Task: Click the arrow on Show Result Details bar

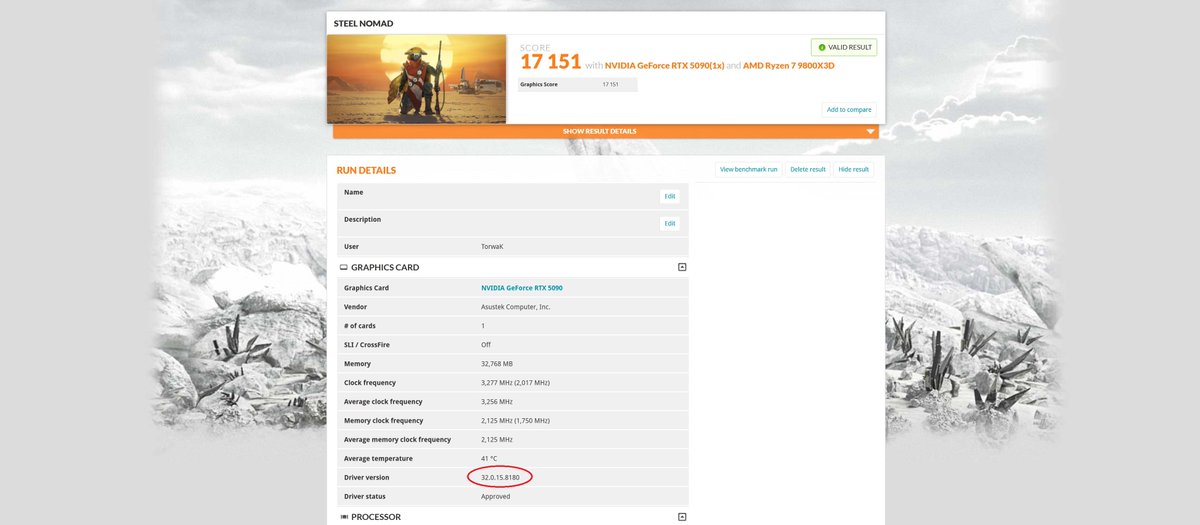Action: coord(870,131)
